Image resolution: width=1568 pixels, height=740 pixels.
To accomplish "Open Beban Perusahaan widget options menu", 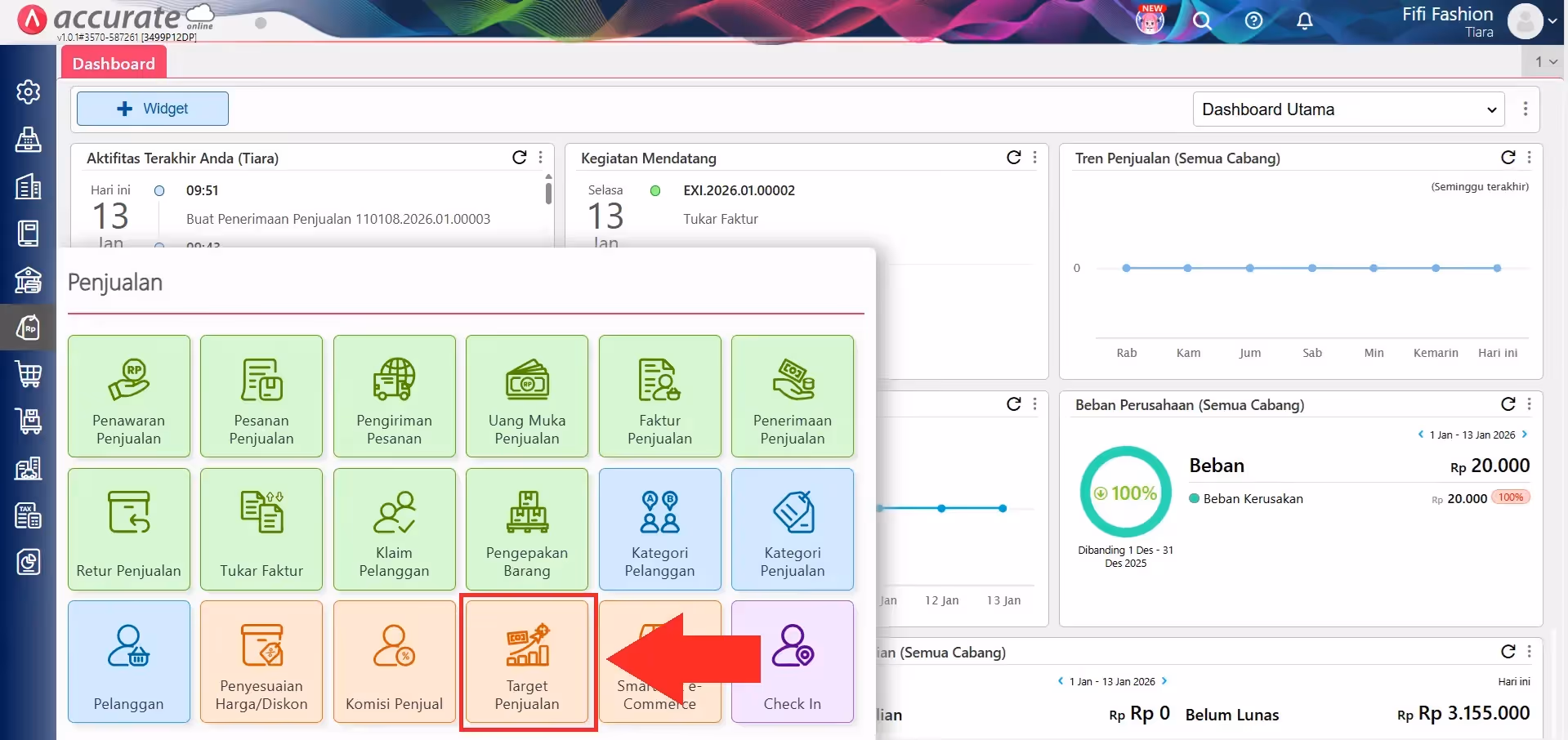I will tap(1530, 404).
